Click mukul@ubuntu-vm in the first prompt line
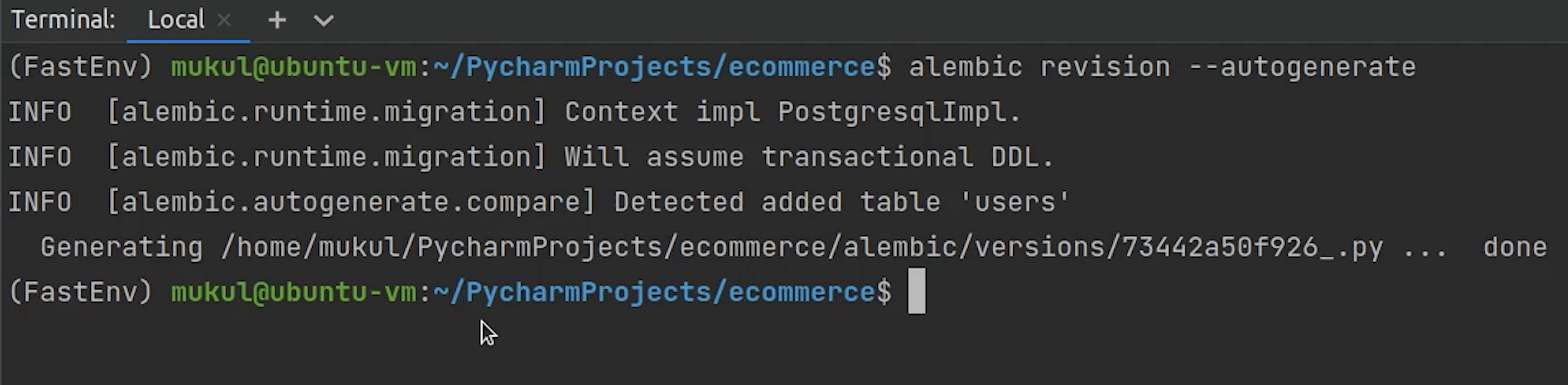 point(293,67)
